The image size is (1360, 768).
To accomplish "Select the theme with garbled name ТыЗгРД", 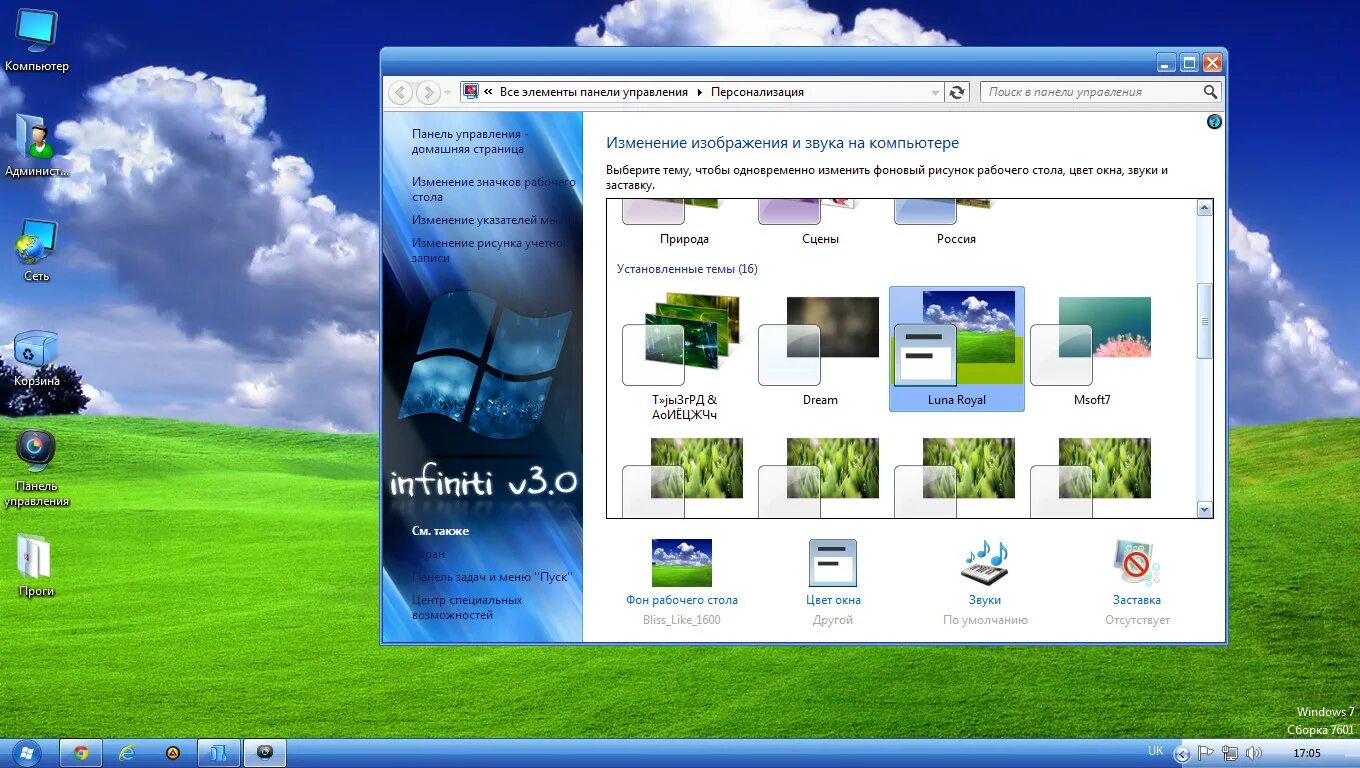I will coord(684,356).
